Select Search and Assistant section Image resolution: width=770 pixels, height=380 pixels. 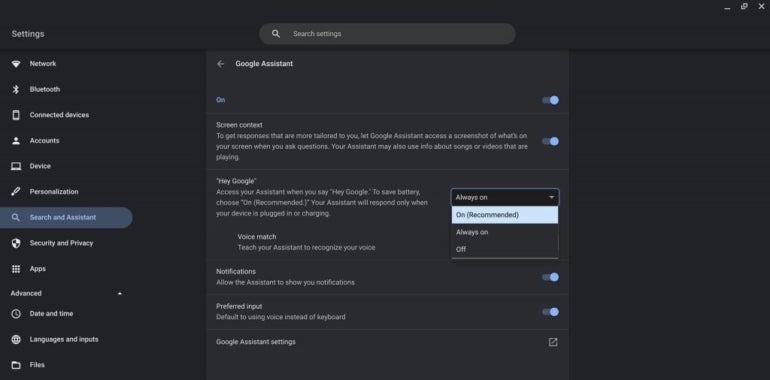[x=66, y=217]
